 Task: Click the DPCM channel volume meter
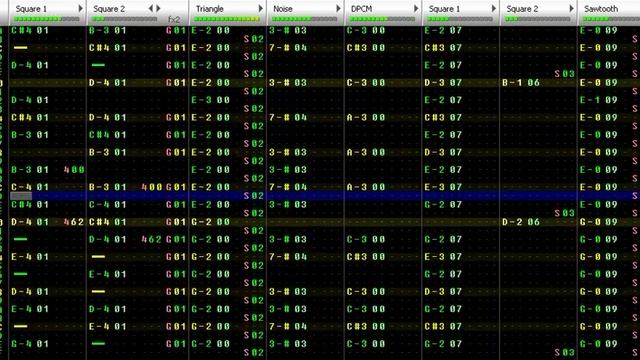pos(382,19)
